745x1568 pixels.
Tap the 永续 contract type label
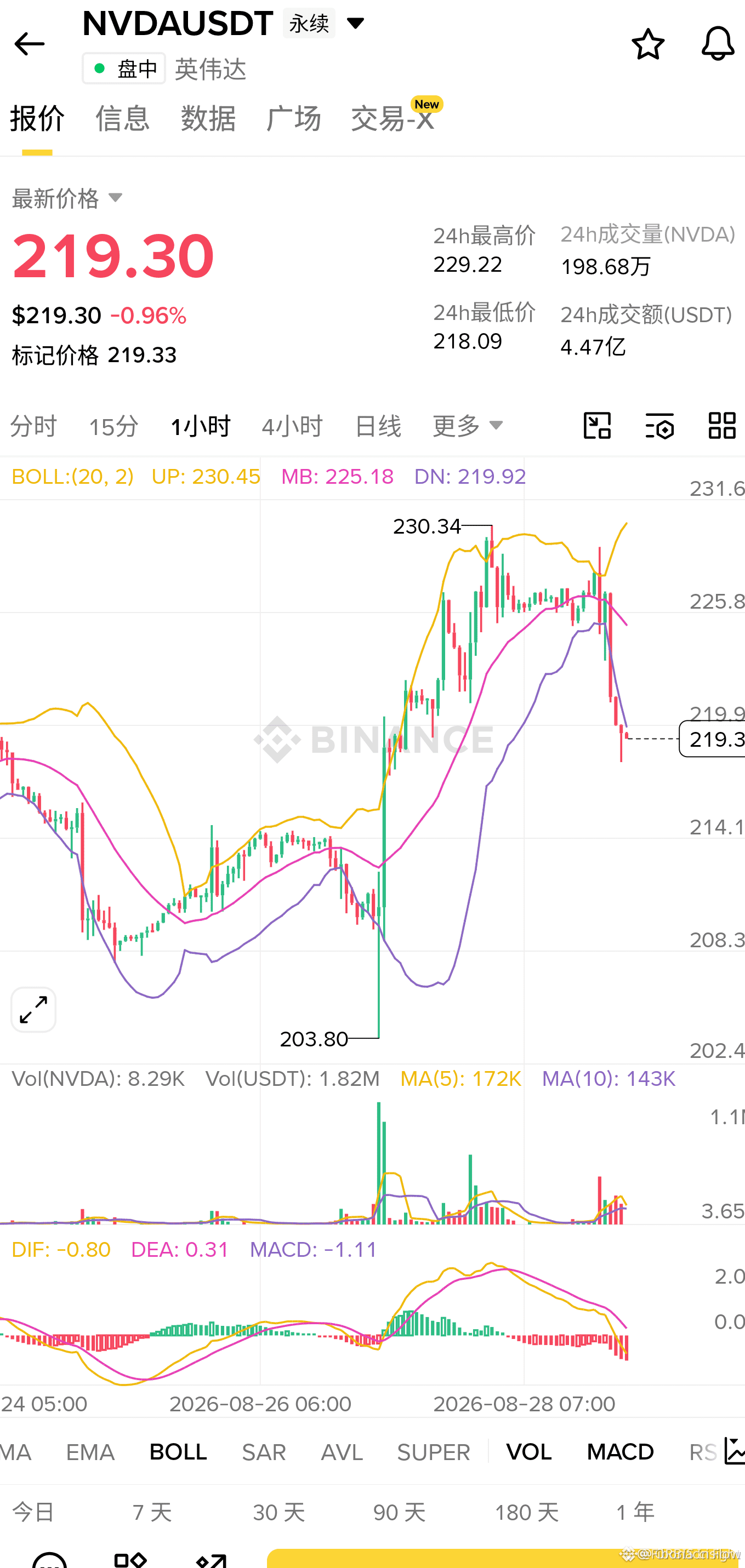pos(309,24)
